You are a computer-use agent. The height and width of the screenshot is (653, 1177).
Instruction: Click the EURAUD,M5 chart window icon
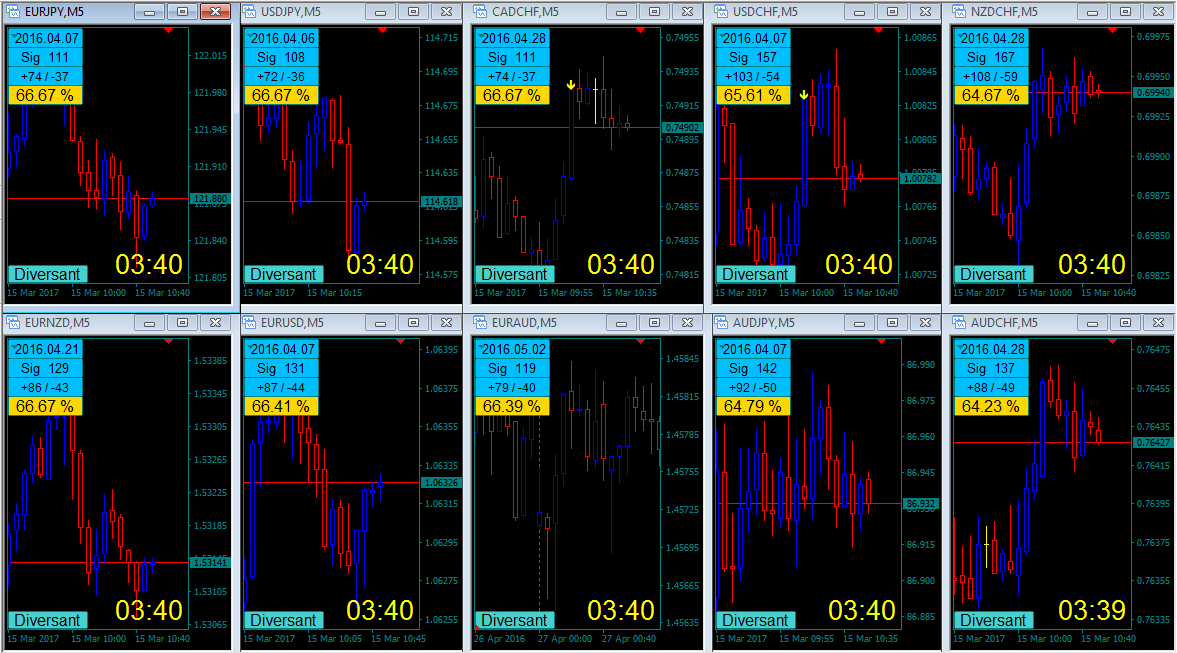click(x=480, y=323)
